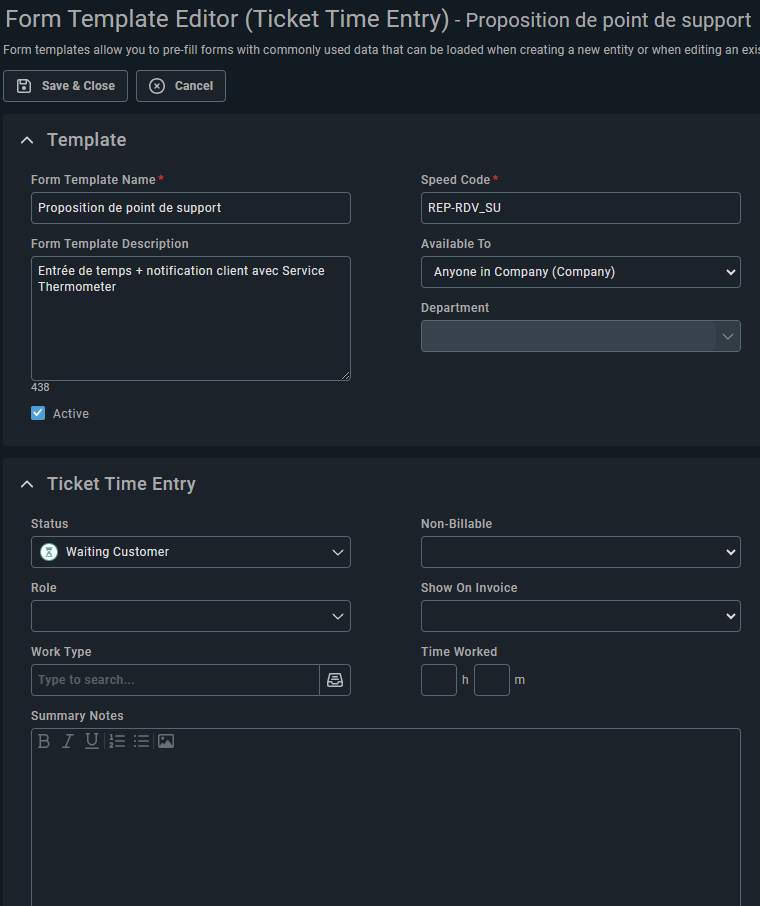Apply underline formatting in Summary Notes
Image resolution: width=760 pixels, height=906 pixels.
click(x=92, y=741)
